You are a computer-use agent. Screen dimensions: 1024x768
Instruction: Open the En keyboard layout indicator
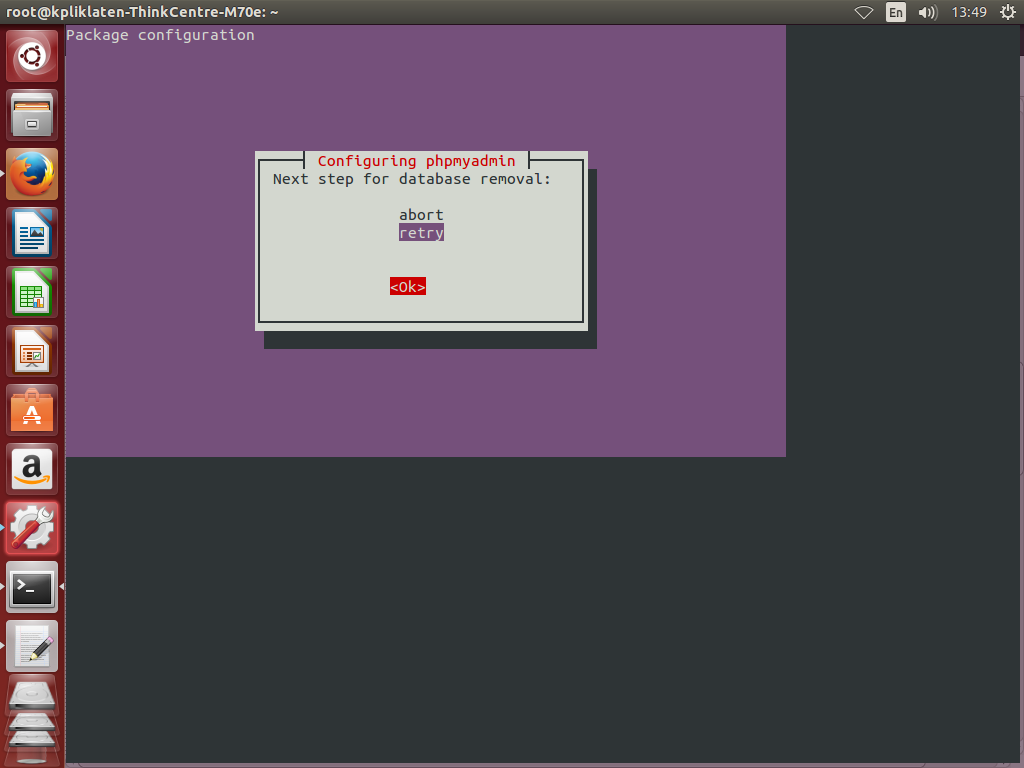(x=895, y=12)
